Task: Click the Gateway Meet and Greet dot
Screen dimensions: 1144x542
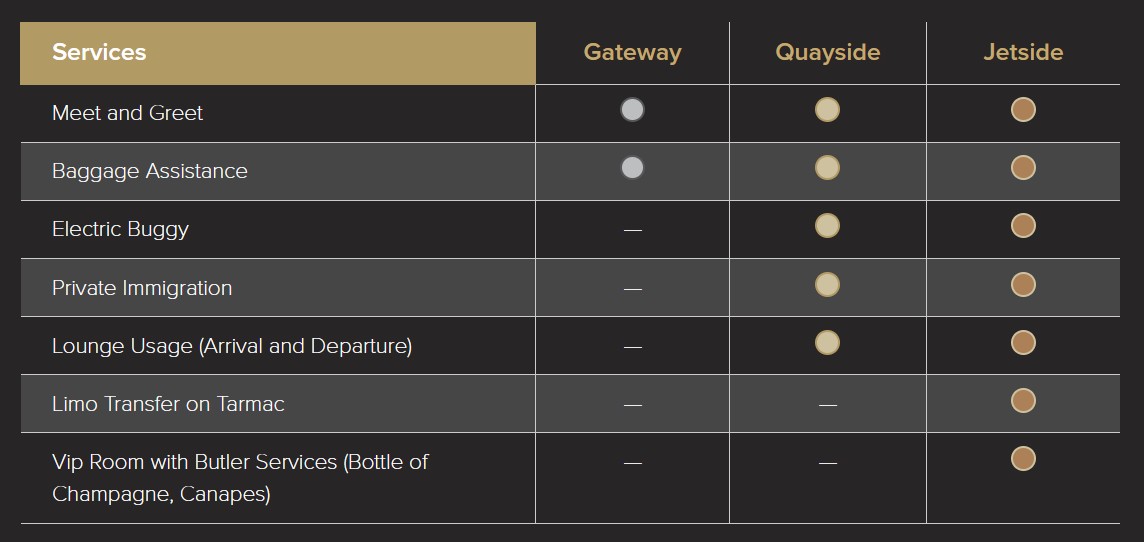Action: (x=632, y=110)
